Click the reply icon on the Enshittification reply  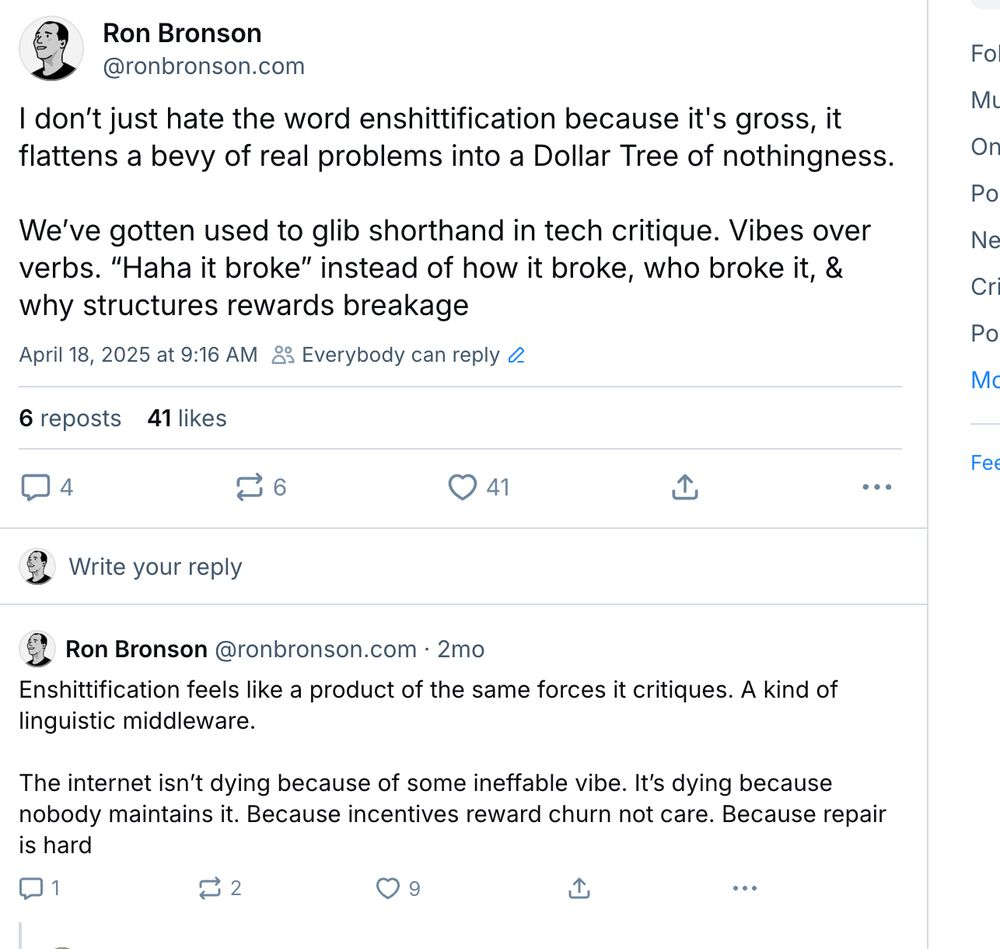[x=31, y=888]
